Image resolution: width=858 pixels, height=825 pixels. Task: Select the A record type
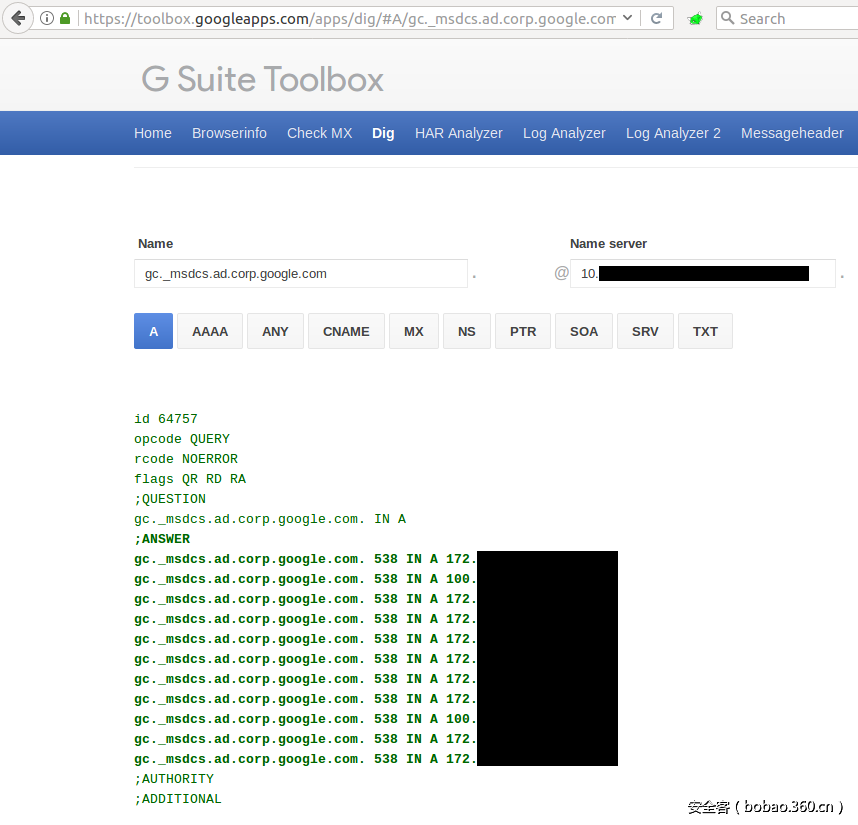point(153,331)
